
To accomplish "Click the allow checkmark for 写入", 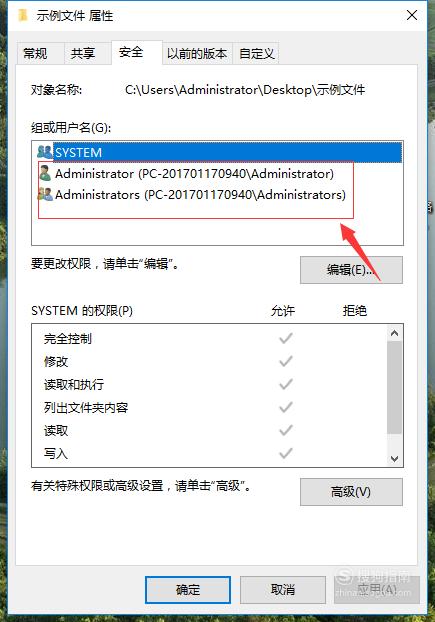I will [286, 453].
